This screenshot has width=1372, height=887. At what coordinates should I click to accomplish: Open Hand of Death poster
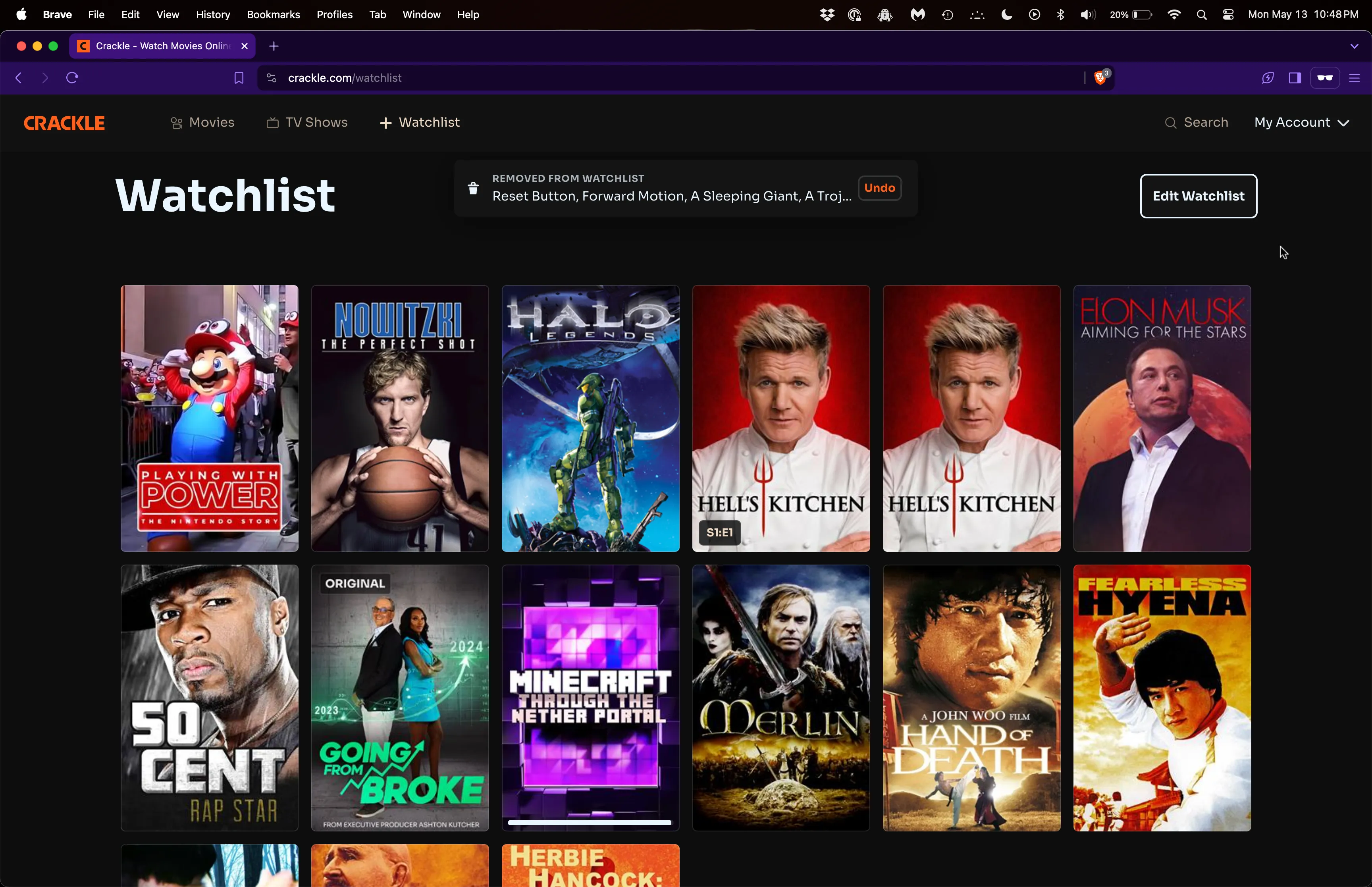[x=971, y=698]
